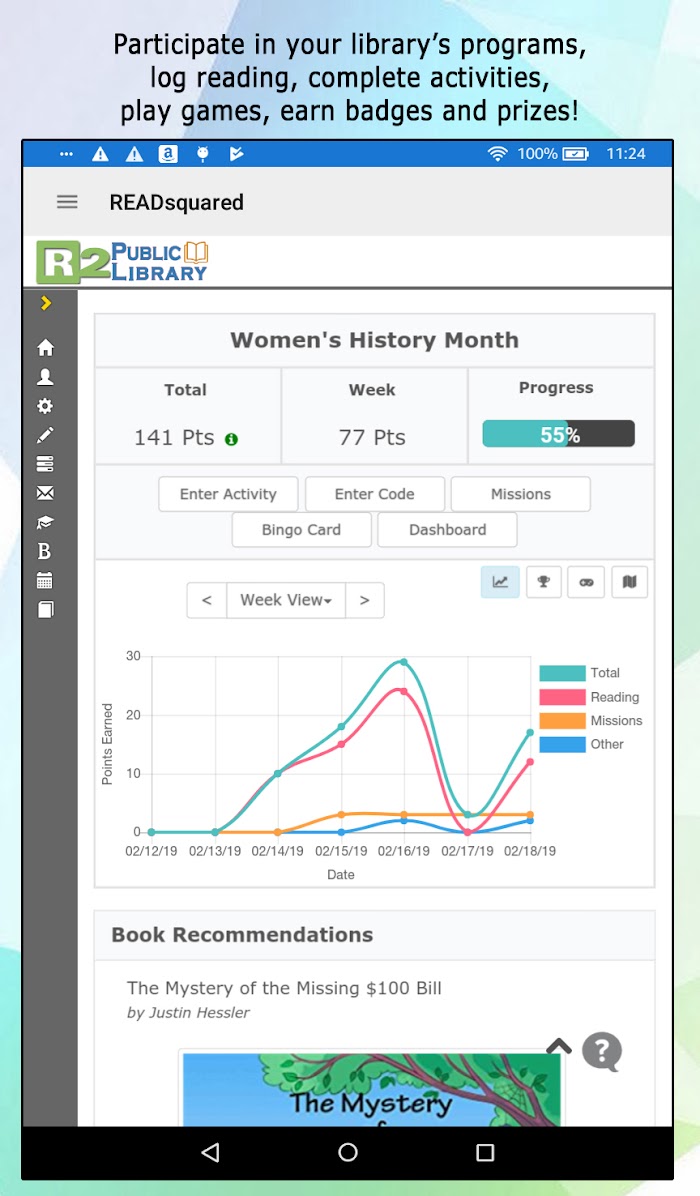Toggle the Total series in chart legend
Image resolution: width=700 pixels, height=1196 pixels.
pyautogui.click(x=580, y=673)
